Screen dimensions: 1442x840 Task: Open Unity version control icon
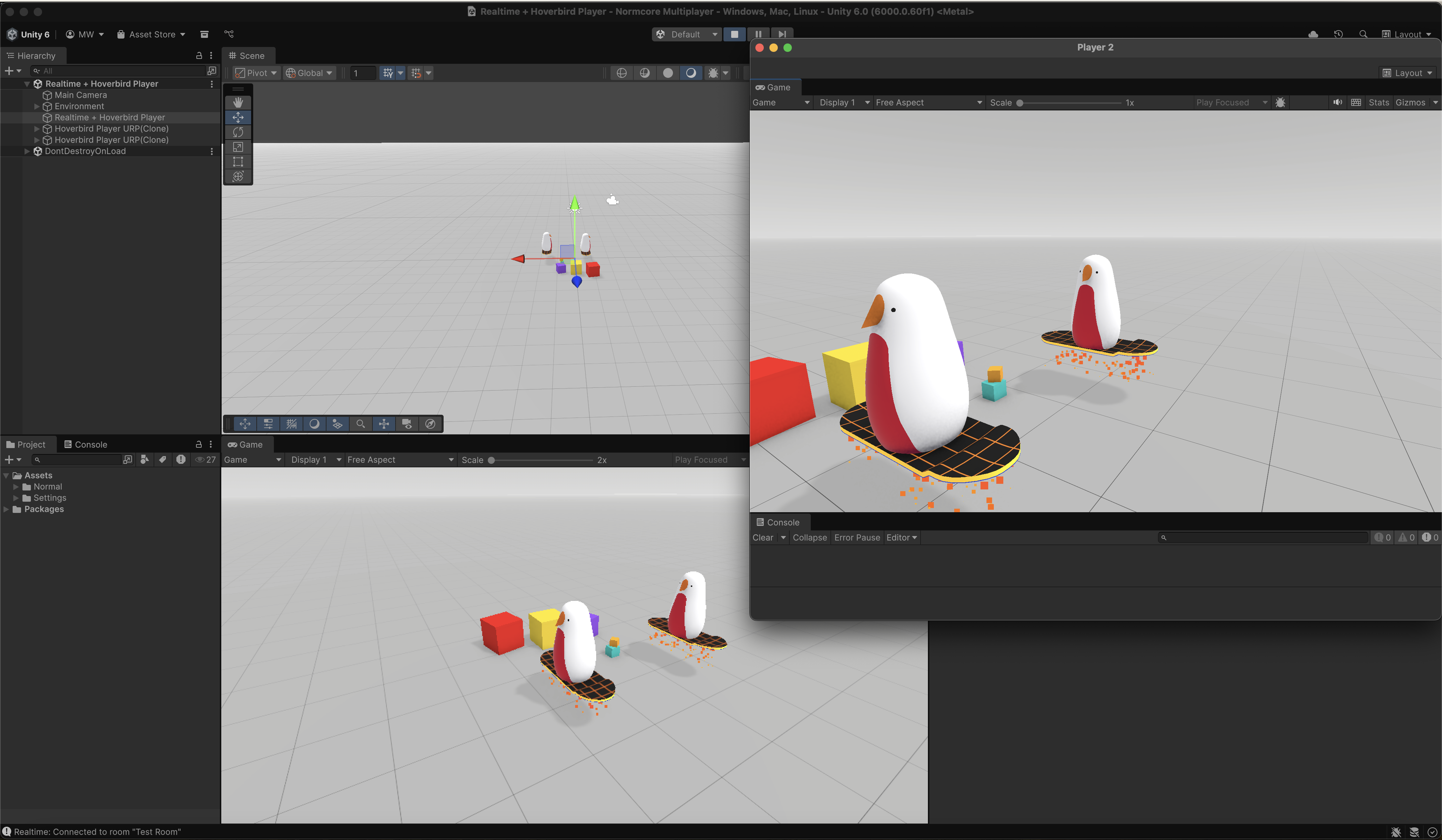(228, 34)
